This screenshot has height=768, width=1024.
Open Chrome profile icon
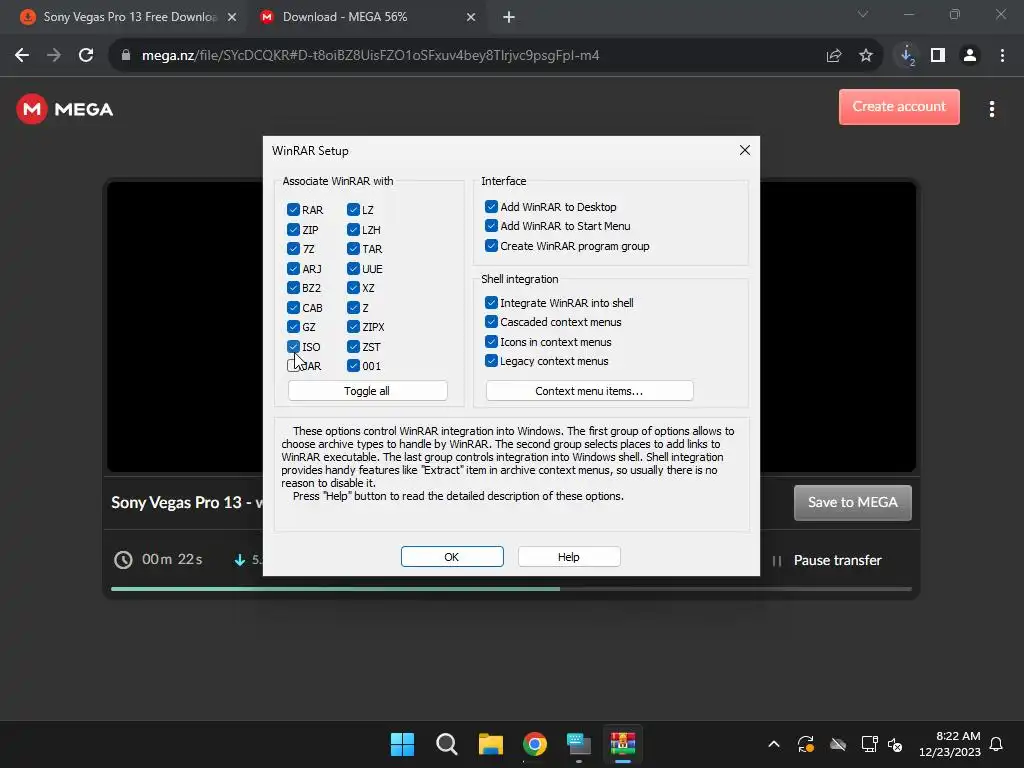[970, 56]
